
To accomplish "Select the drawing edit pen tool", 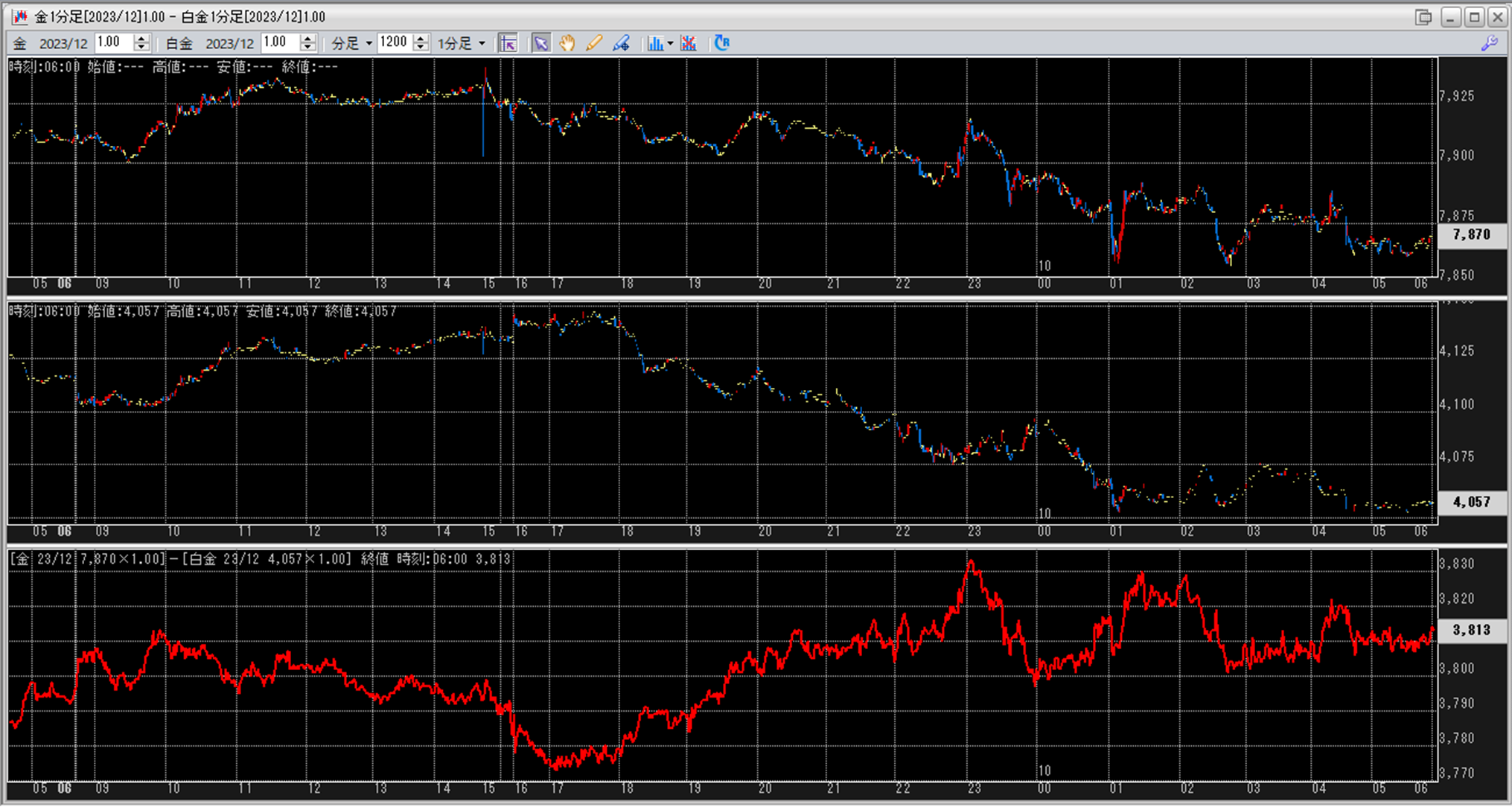I will coord(621,43).
